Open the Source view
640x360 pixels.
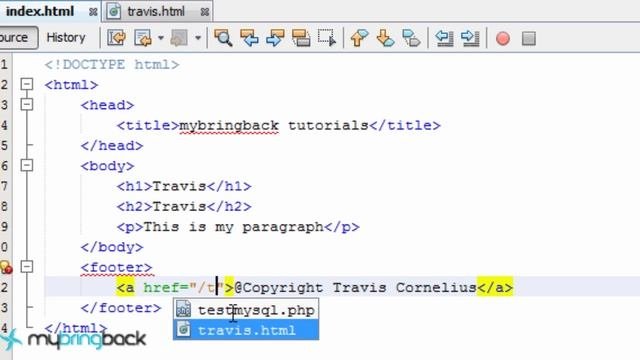click(x=16, y=38)
